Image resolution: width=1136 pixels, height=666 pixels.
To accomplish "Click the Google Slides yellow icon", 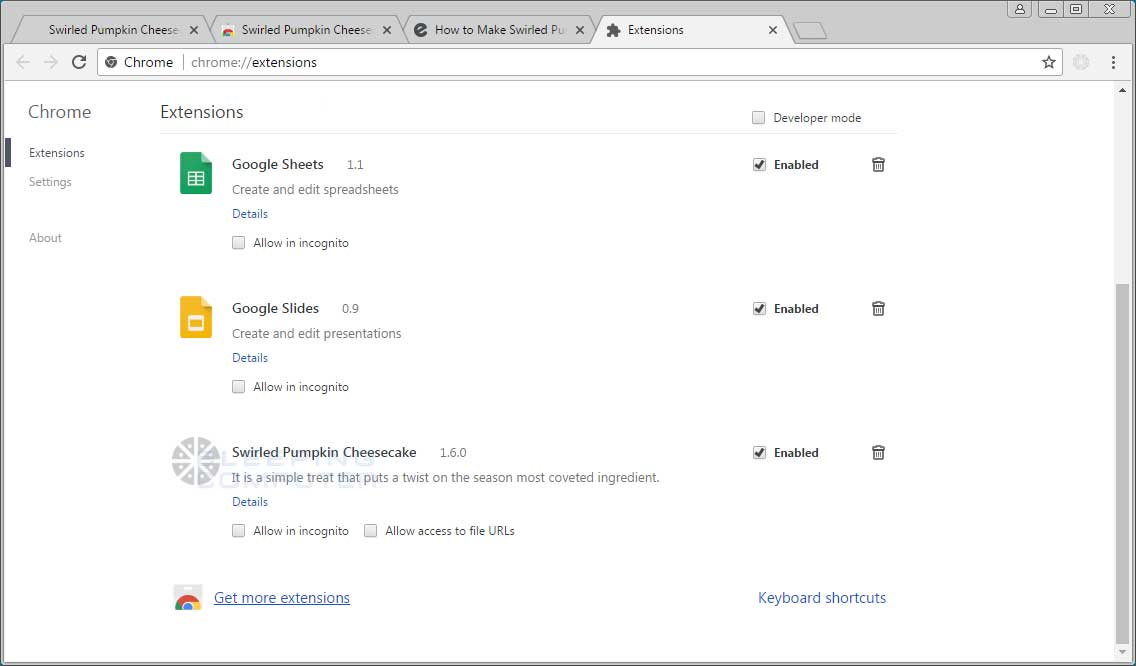I will tap(196, 317).
